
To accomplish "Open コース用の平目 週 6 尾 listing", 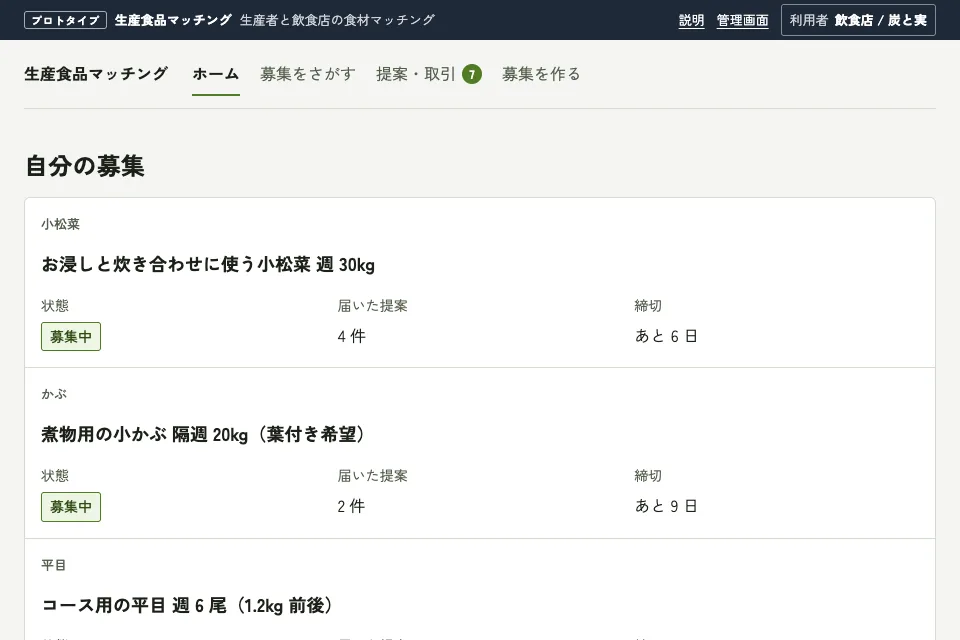I will click(190, 605).
